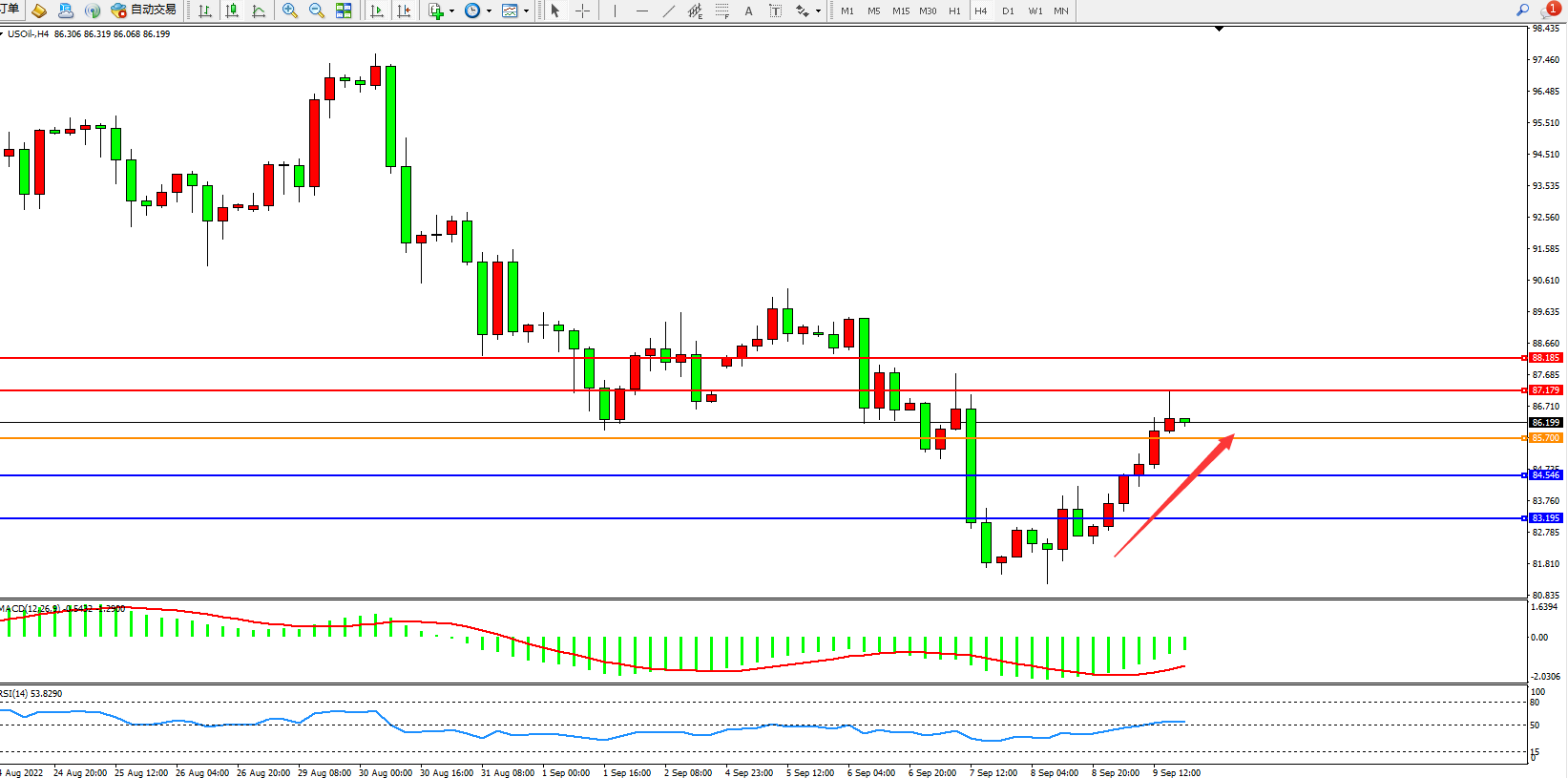Expand the Periods clock dropdown arrow
The width and height of the screenshot is (1568, 778).
click(x=489, y=11)
